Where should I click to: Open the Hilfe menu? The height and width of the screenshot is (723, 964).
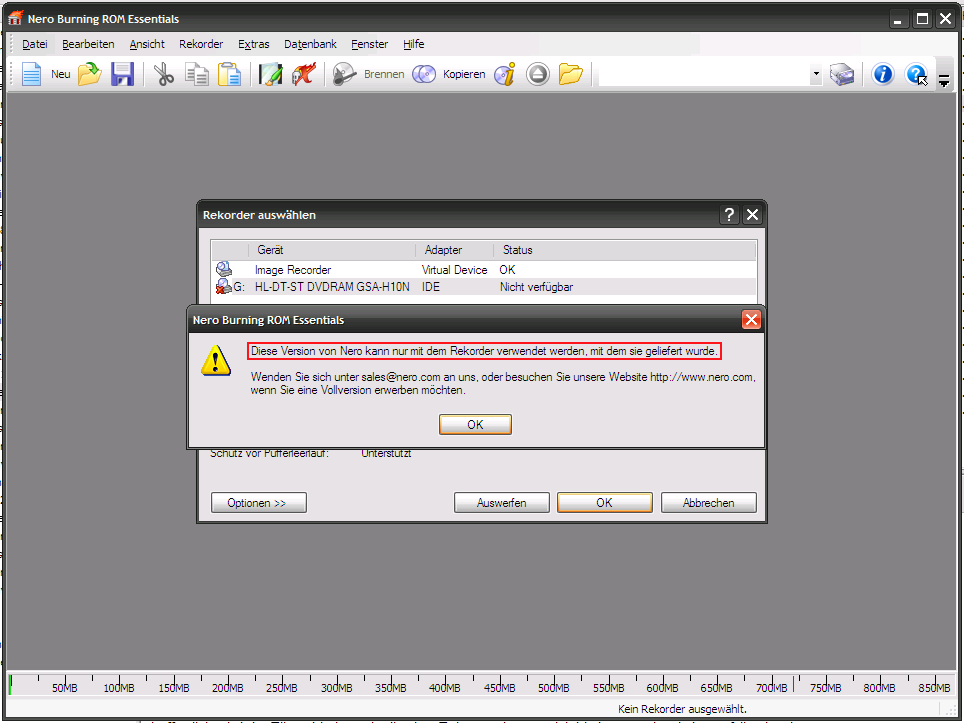pos(414,44)
